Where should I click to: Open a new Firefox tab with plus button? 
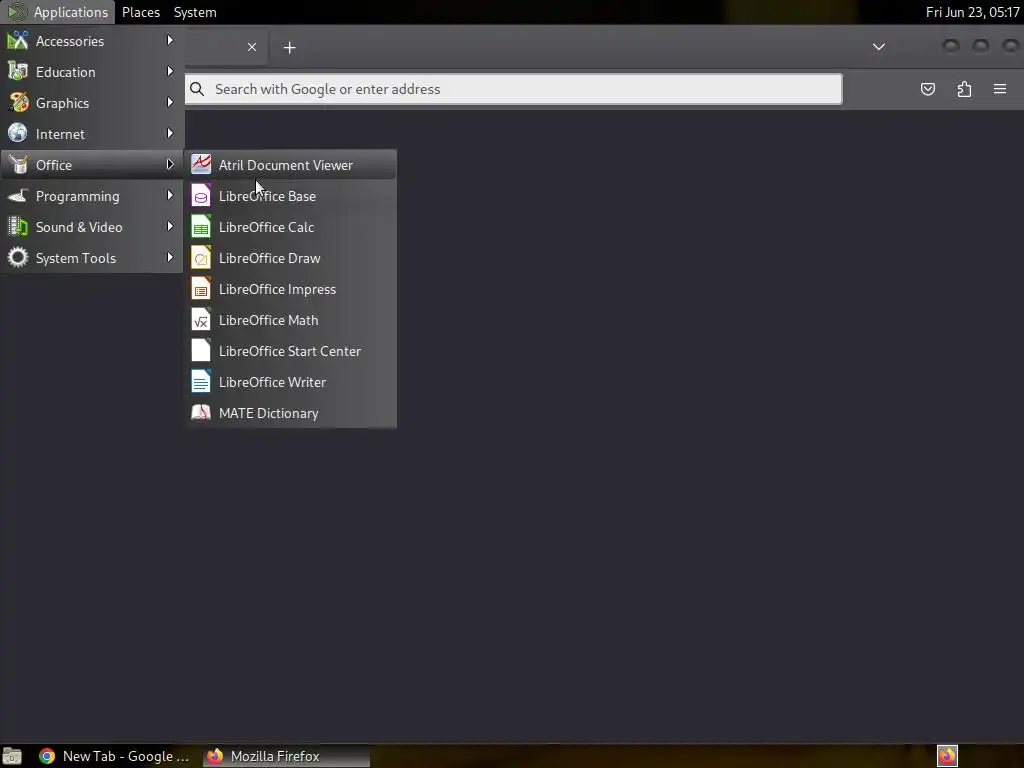coord(289,47)
